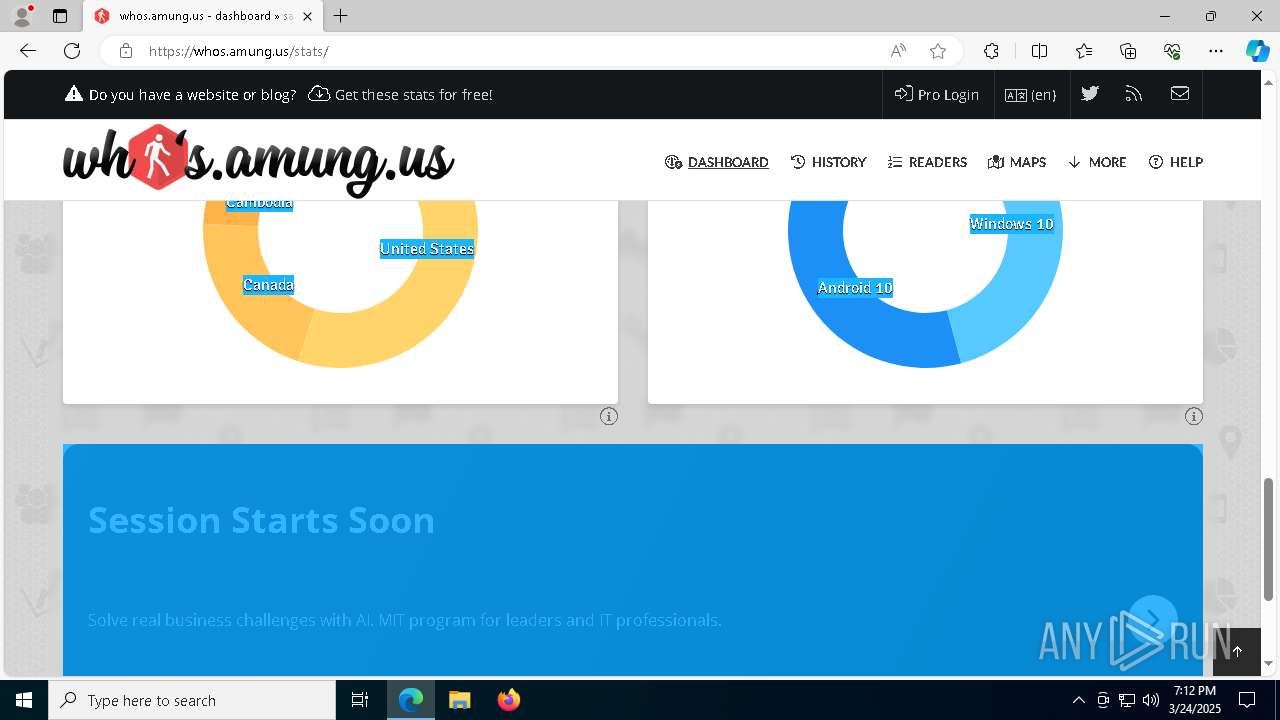1280x720 pixels.
Task: Open the Twitter icon link
Action: click(x=1090, y=93)
